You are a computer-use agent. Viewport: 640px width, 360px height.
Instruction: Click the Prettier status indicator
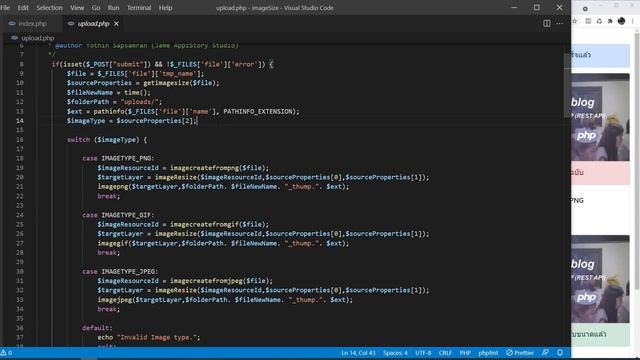[520, 353]
